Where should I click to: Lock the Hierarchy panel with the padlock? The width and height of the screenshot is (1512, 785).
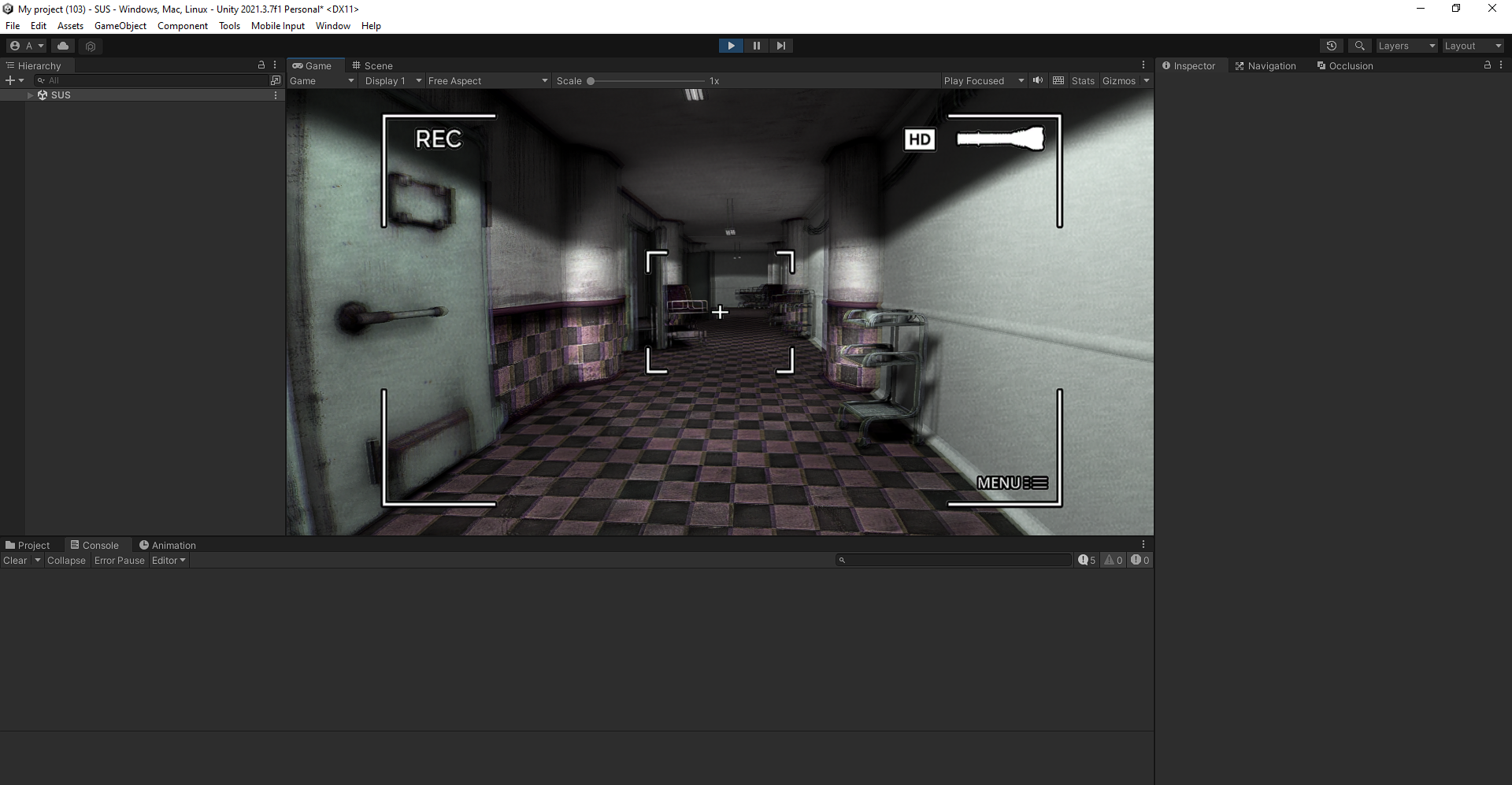point(261,65)
